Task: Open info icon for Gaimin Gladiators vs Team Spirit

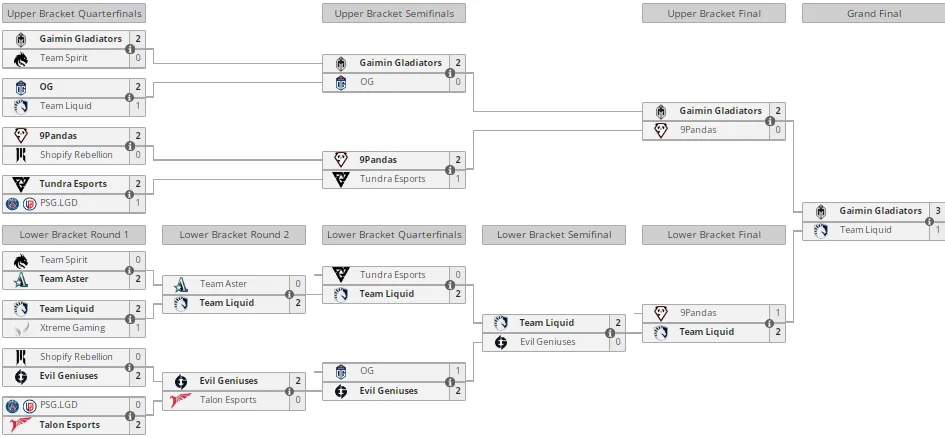Action: pyautogui.click(x=130, y=49)
